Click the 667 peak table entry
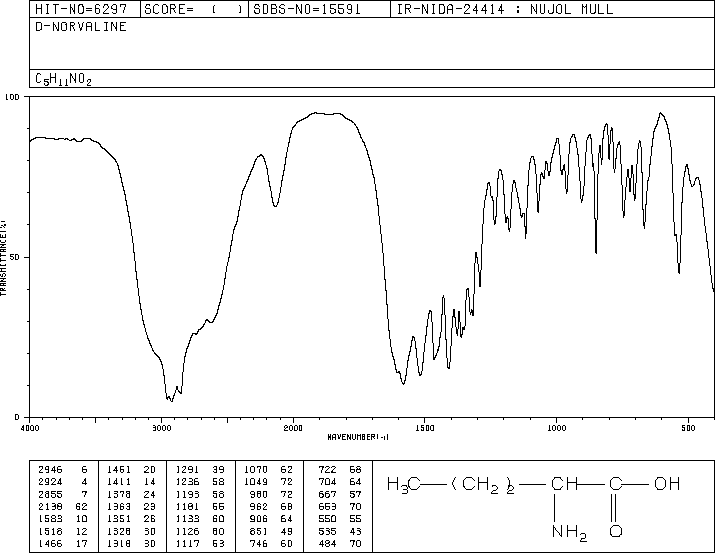Image resolution: width=715 pixels, height=553 pixels. coord(327,494)
